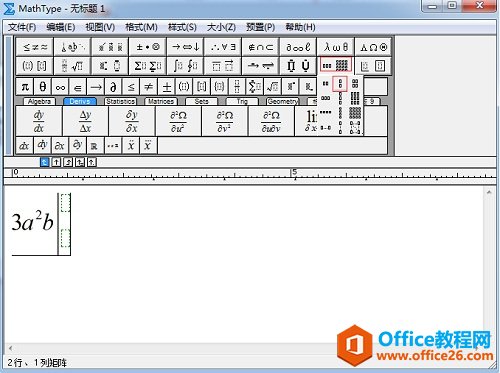Switch to the Statistics tab

pyautogui.click(x=120, y=101)
